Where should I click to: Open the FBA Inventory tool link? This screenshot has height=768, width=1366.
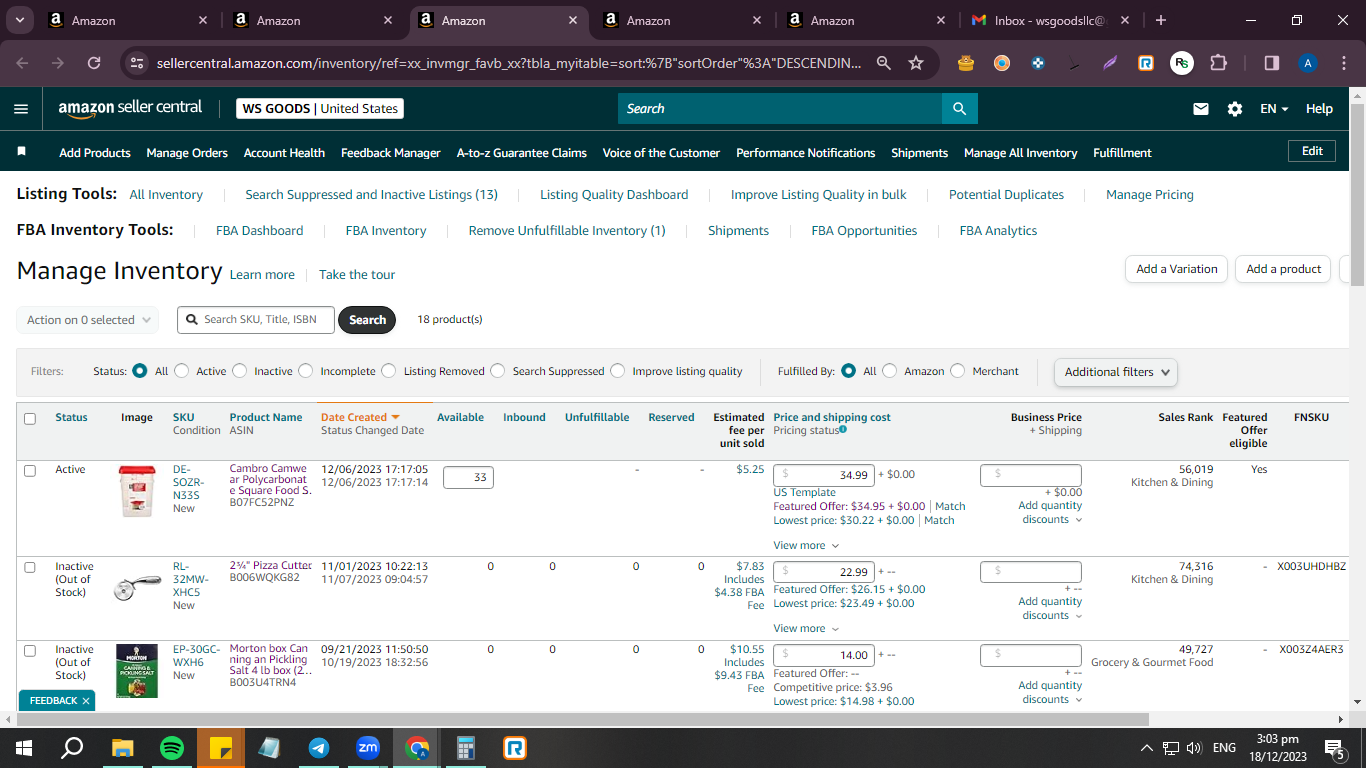pyautogui.click(x=386, y=230)
